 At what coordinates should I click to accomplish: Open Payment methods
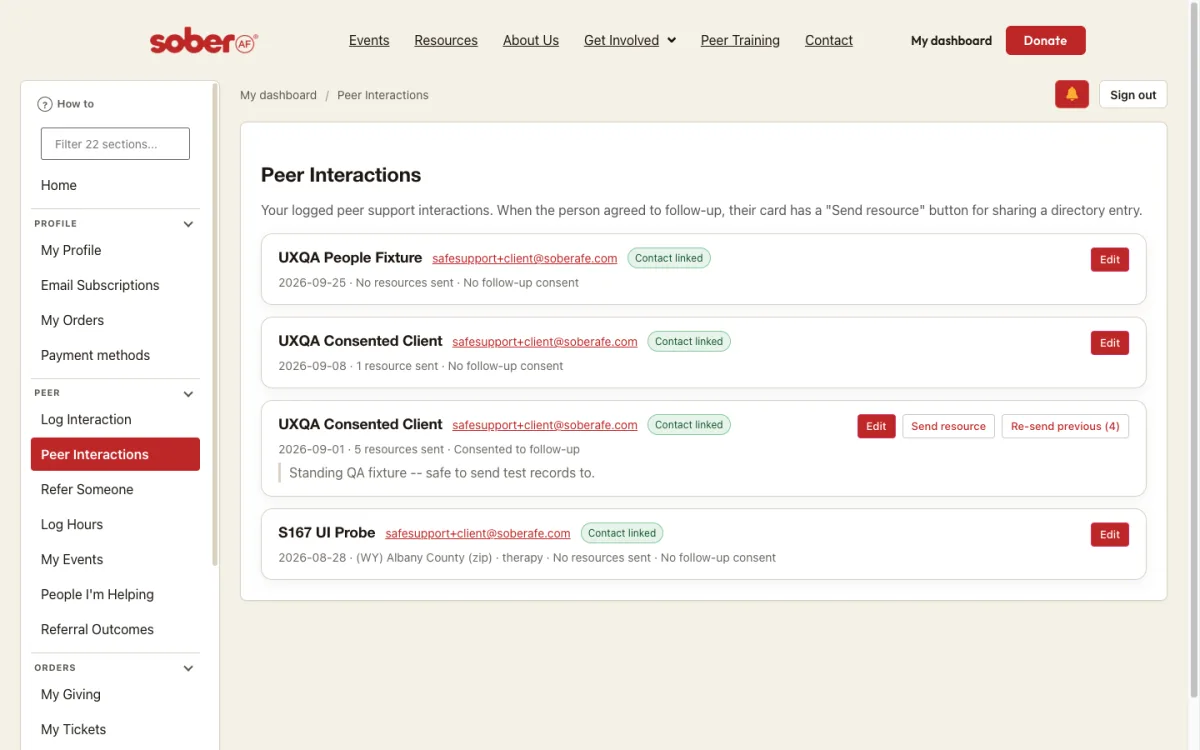point(115,355)
